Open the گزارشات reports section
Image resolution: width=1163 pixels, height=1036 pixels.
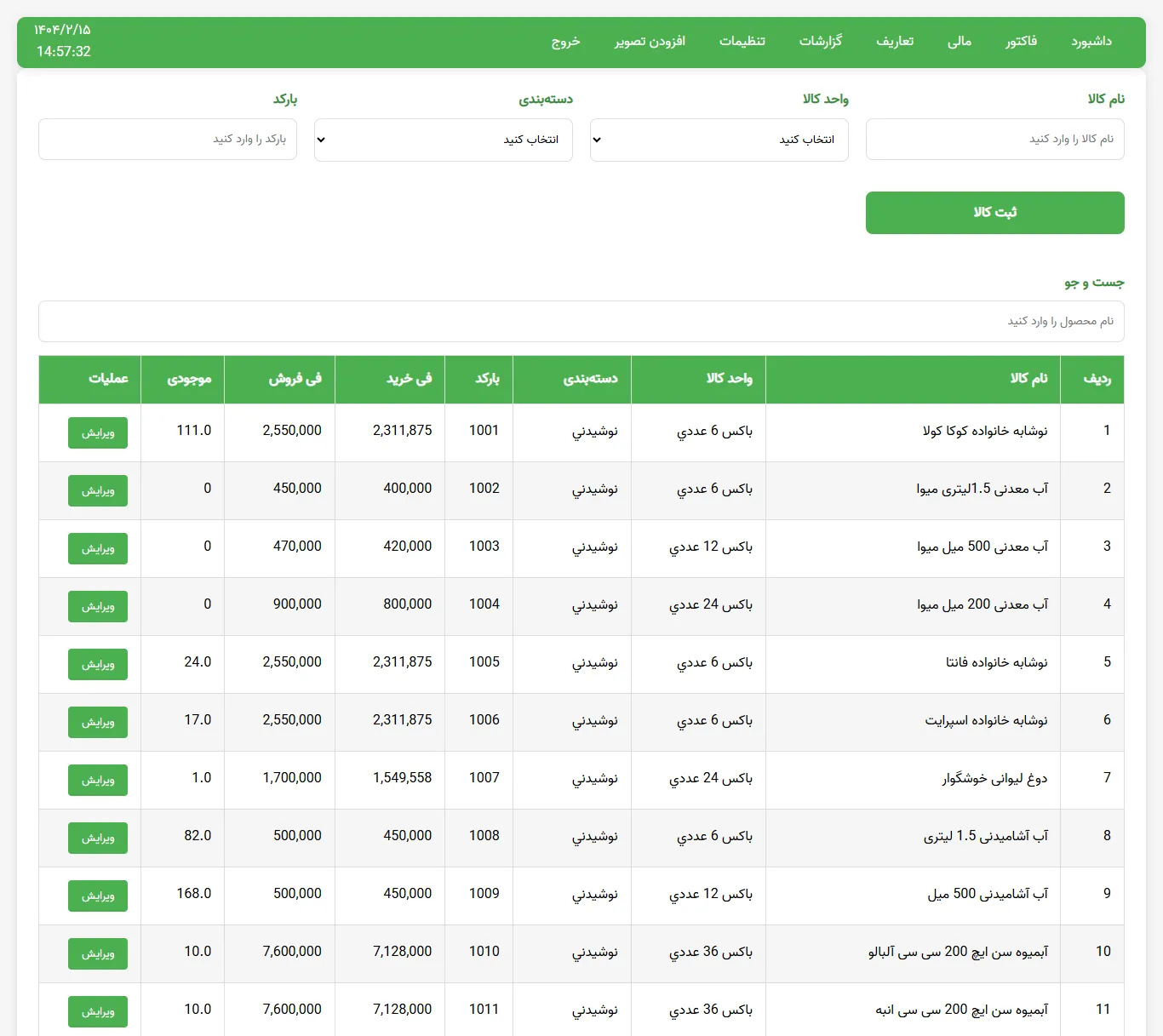pos(821,42)
